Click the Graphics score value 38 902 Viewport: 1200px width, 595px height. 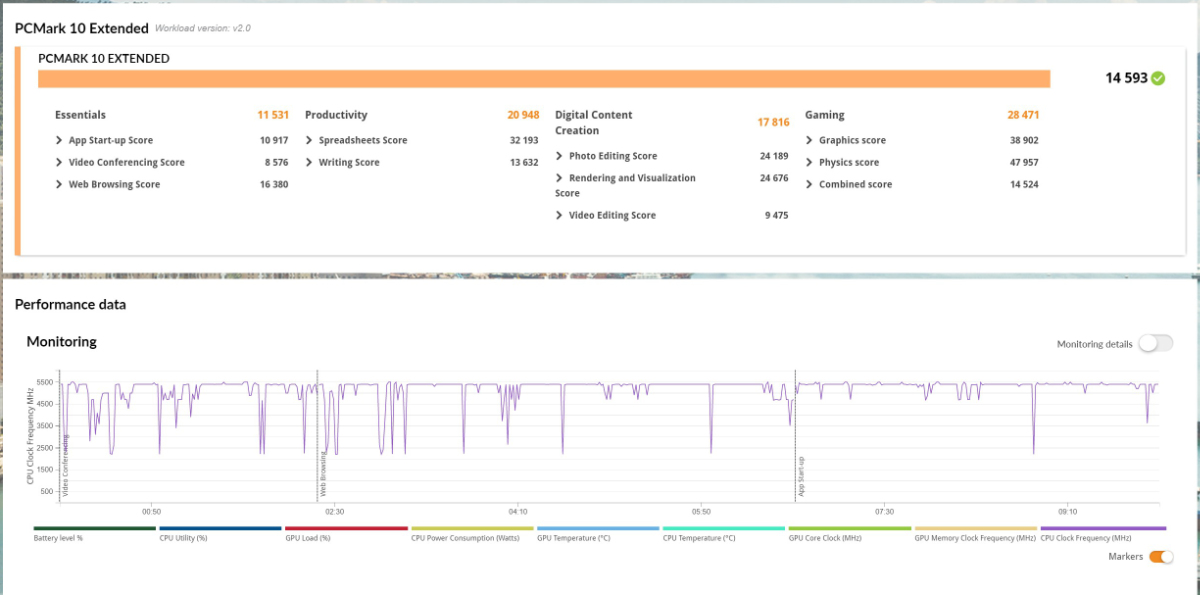coord(1024,140)
